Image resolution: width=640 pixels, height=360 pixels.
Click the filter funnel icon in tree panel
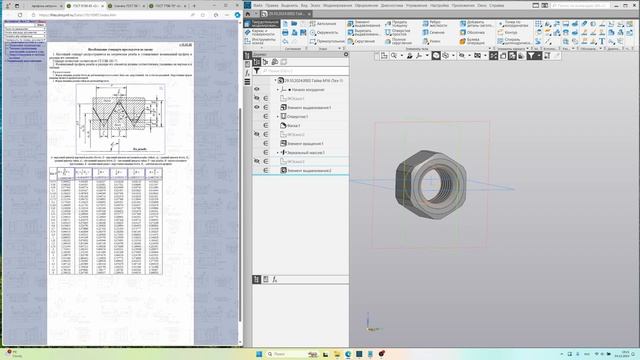[x=256, y=71]
